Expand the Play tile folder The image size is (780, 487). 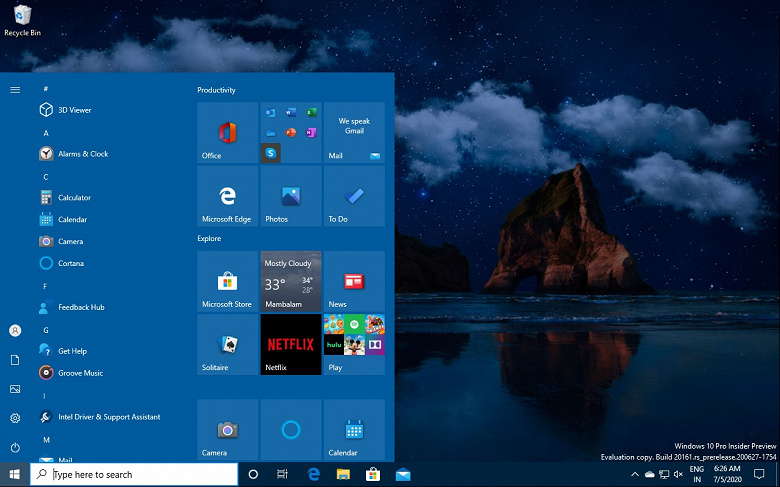point(354,345)
